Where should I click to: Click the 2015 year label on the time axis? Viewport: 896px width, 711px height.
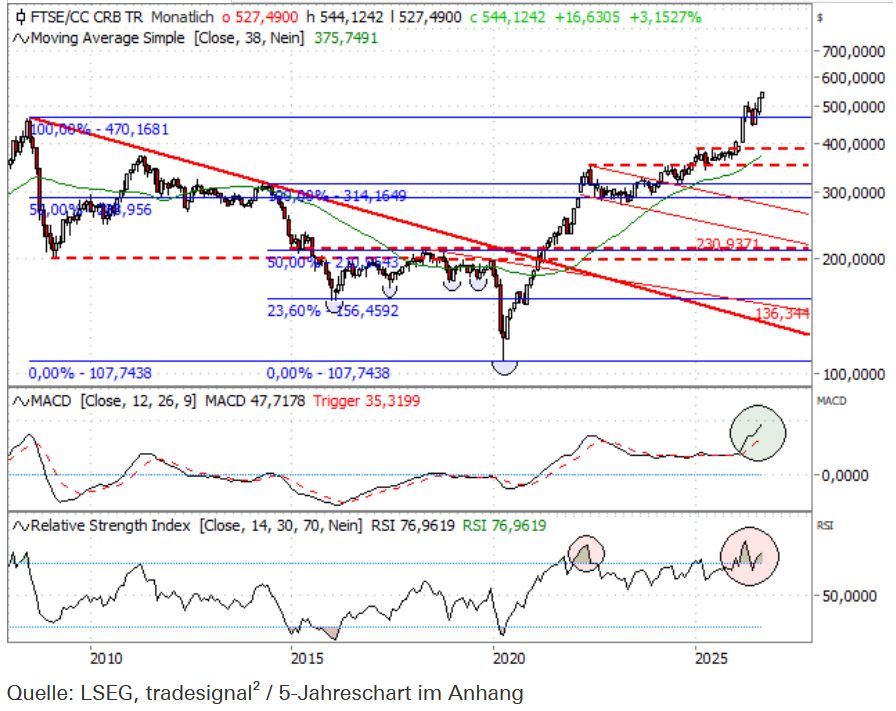point(307,659)
